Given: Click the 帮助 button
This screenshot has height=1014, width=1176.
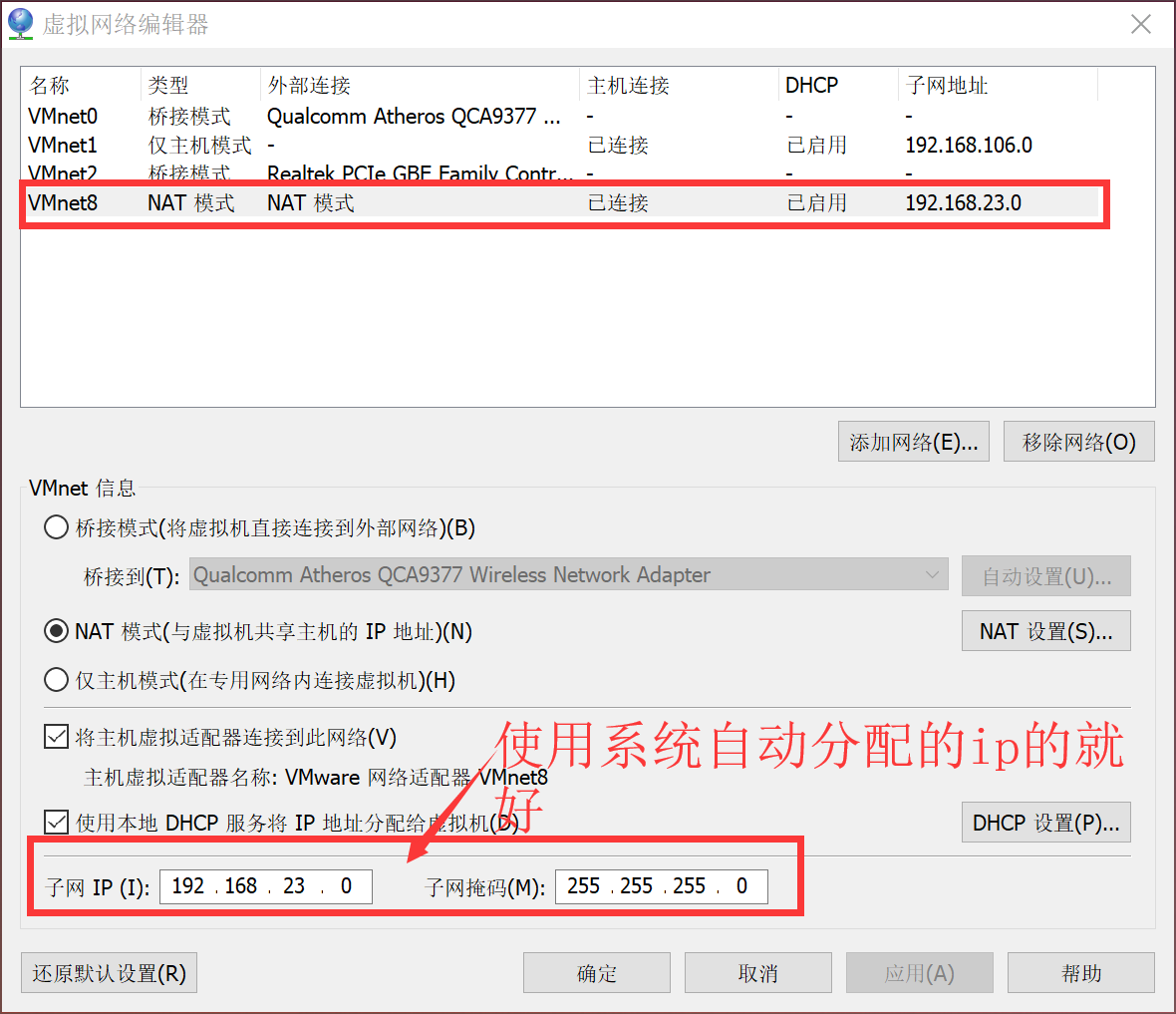Looking at the screenshot, I should tap(1080, 972).
